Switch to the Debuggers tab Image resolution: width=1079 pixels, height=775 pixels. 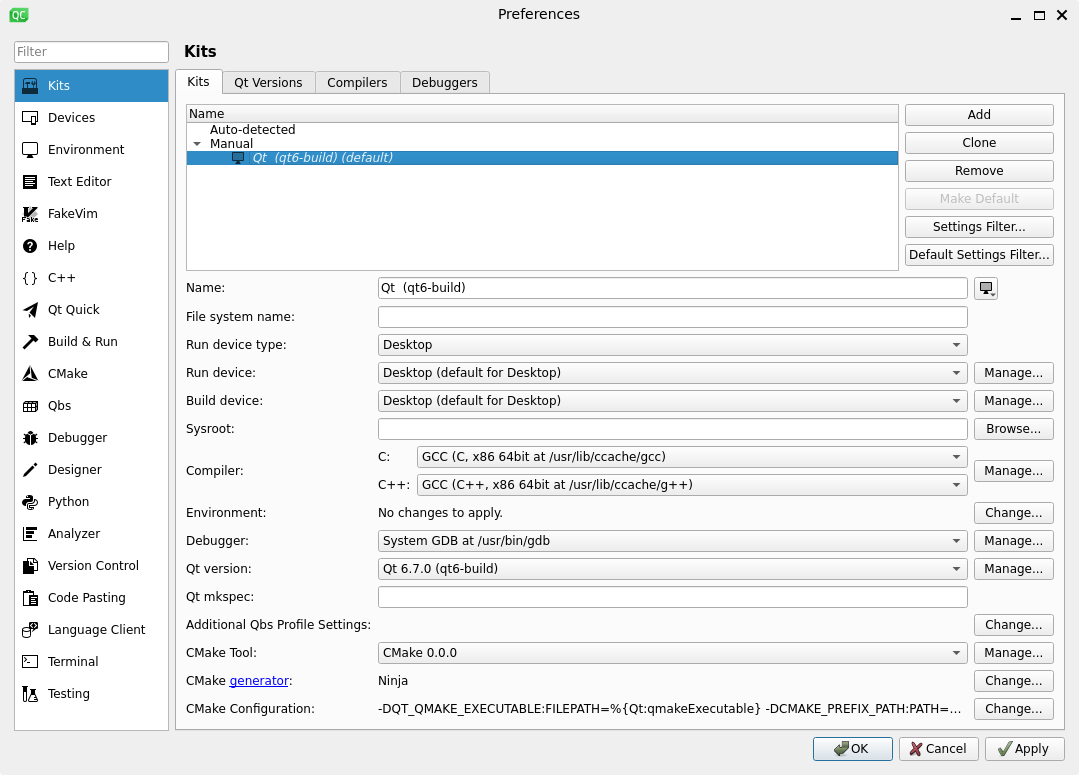pos(445,83)
